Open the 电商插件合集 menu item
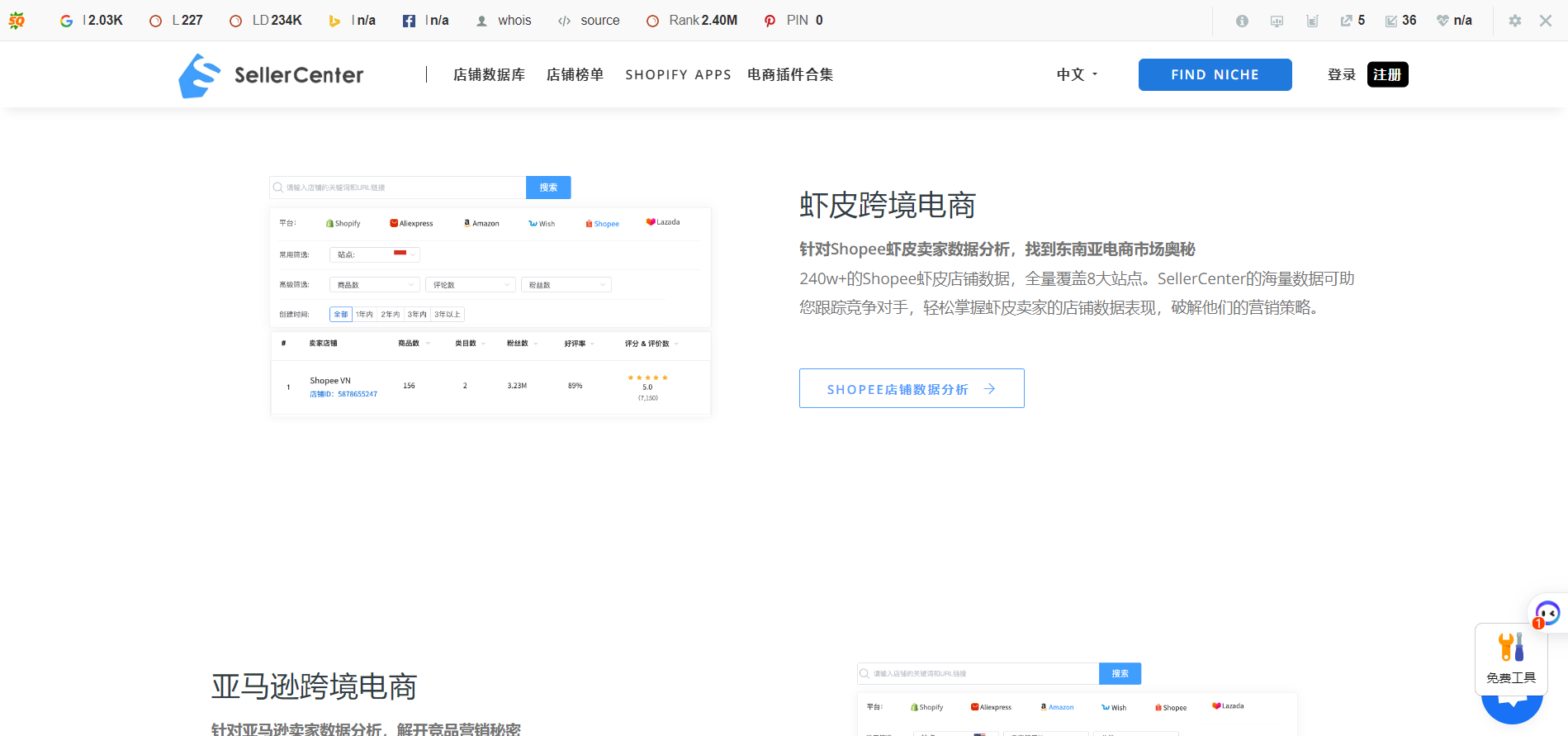The height and width of the screenshot is (736, 1568). point(790,75)
